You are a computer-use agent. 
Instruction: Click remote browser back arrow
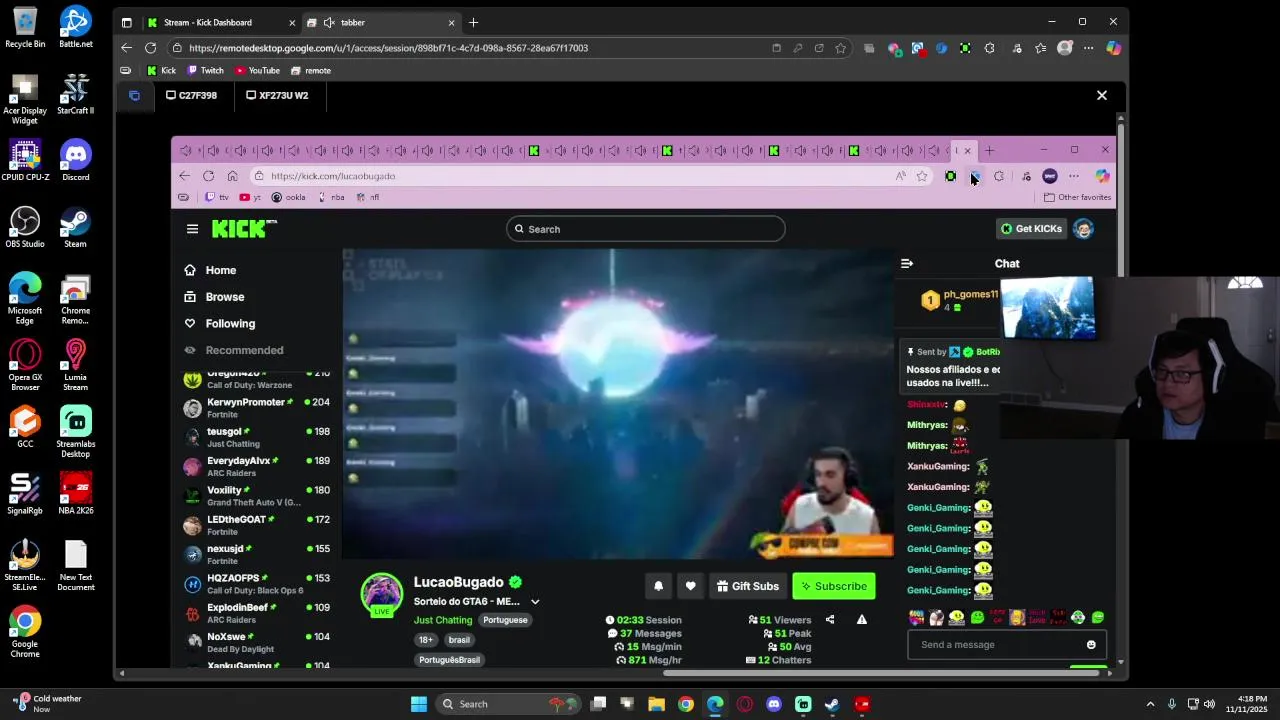[184, 176]
